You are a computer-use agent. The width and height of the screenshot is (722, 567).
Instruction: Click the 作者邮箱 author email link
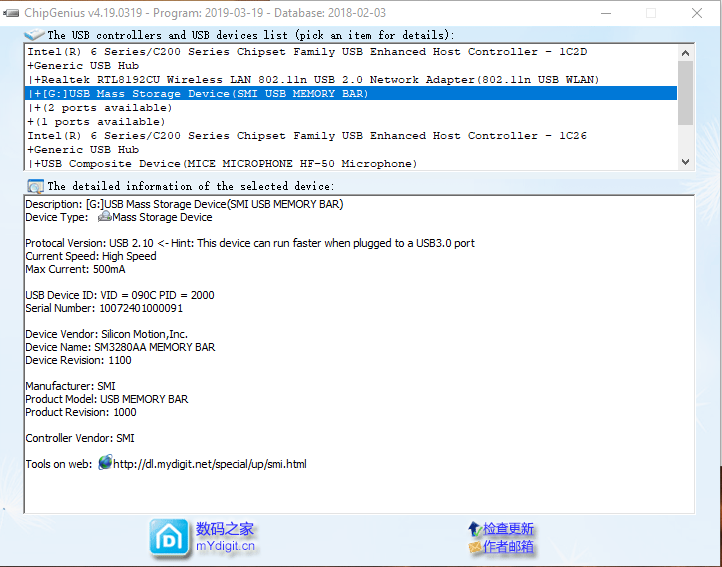(508, 547)
